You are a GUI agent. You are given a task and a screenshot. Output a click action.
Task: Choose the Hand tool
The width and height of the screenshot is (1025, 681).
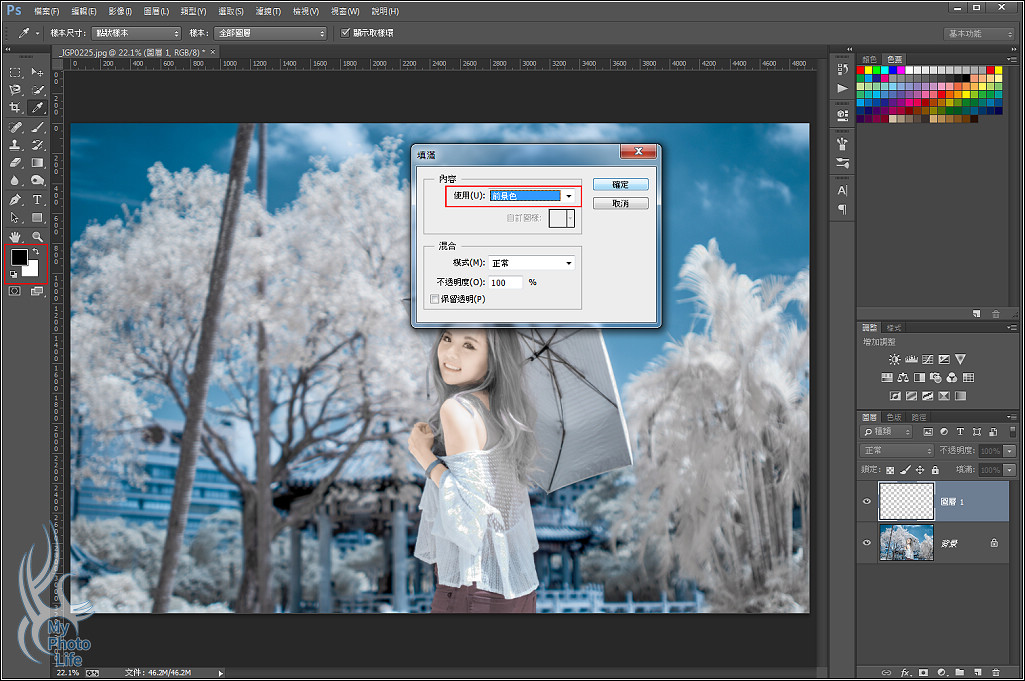click(16, 236)
